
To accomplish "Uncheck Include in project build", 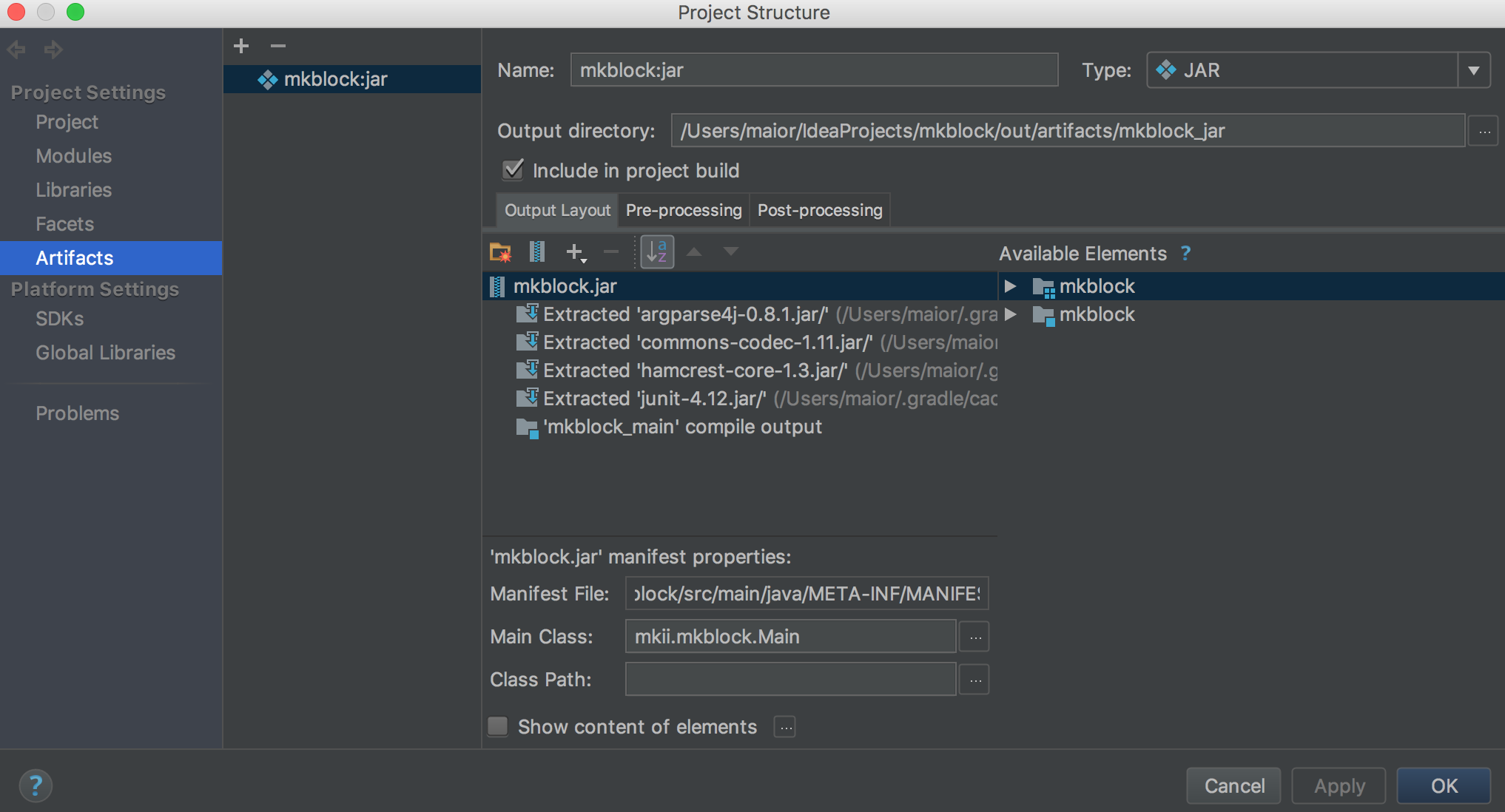I will tap(513, 170).
